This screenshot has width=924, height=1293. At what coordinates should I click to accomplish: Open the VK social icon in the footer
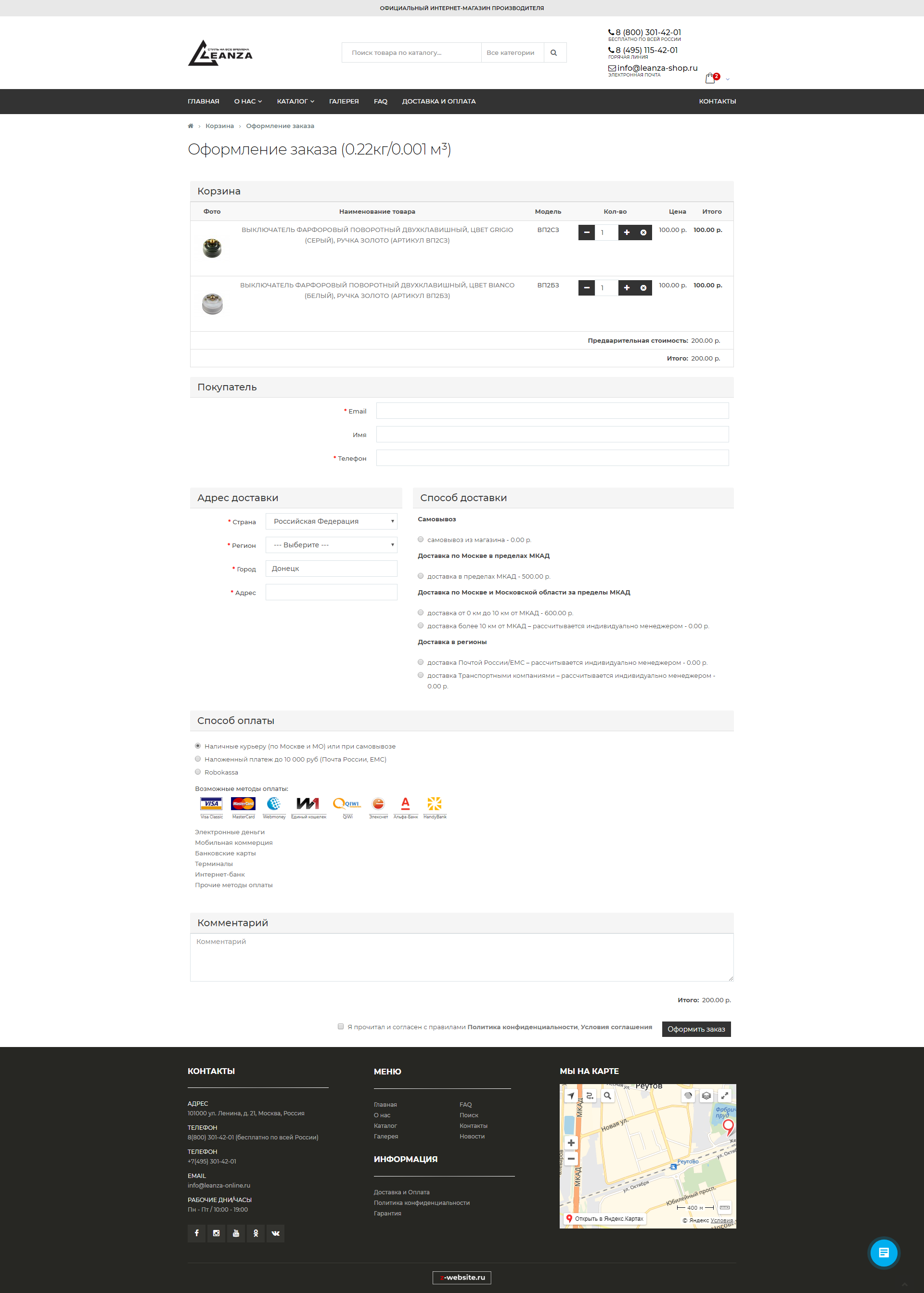(275, 1233)
